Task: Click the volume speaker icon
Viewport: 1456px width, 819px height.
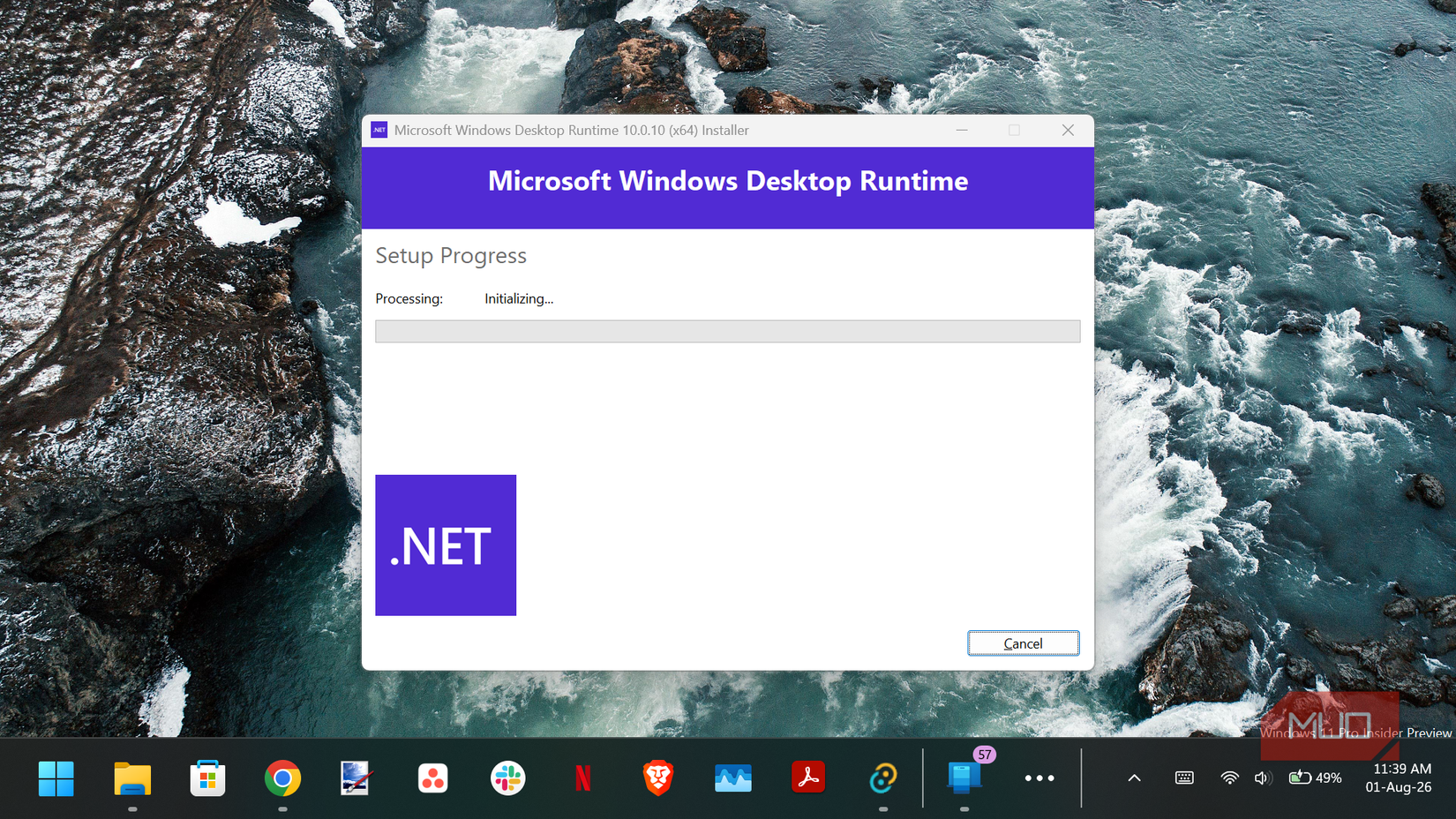Action: [1263, 778]
